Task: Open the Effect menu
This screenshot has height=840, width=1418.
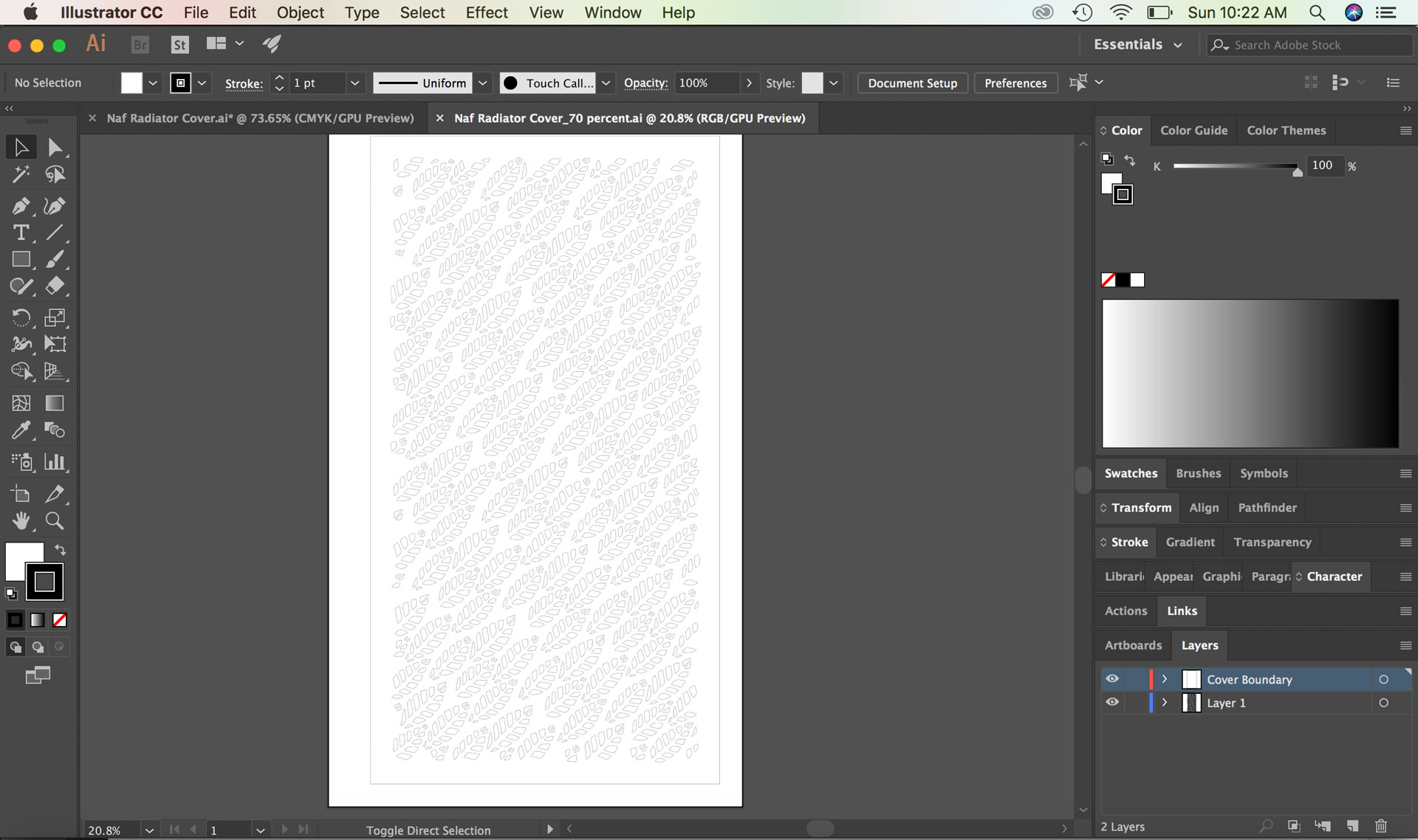Action: pos(486,13)
